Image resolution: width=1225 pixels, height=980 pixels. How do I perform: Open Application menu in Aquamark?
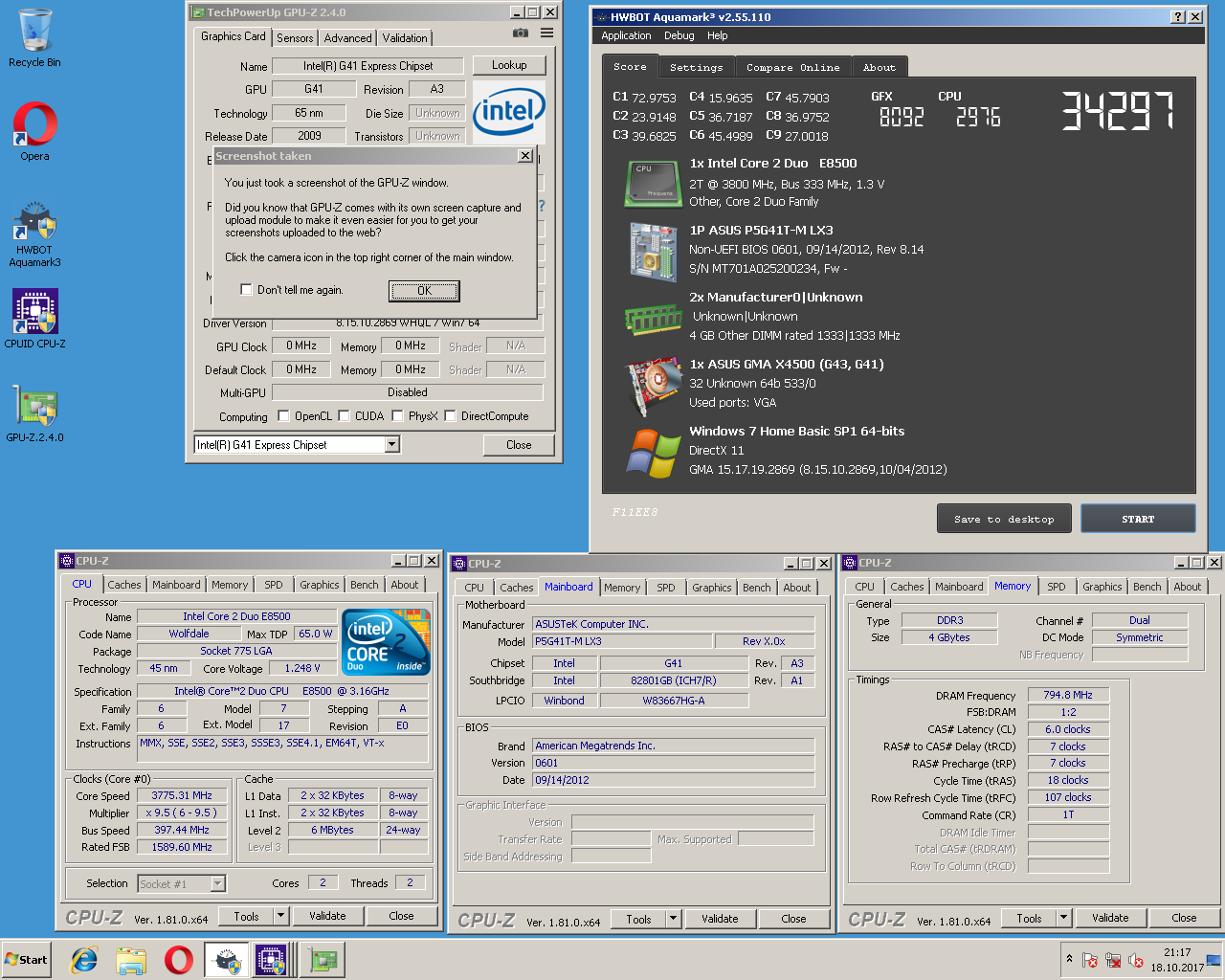point(626,35)
